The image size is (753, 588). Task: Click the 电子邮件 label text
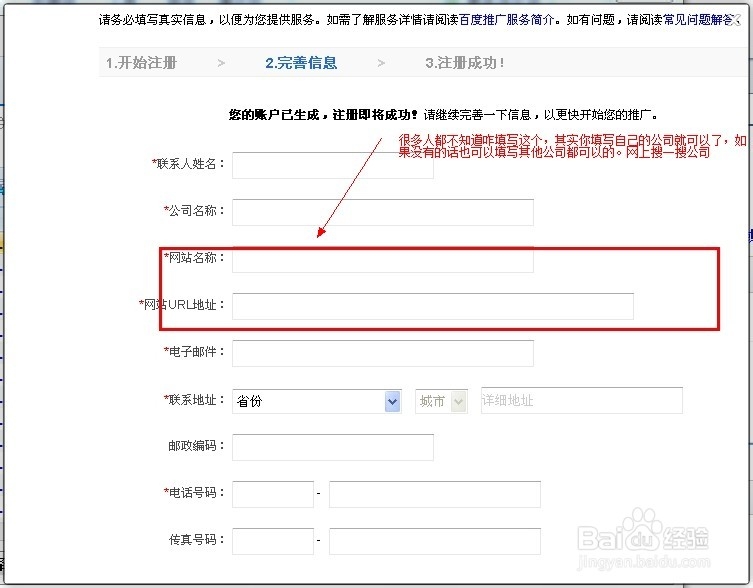pyautogui.click(x=194, y=352)
